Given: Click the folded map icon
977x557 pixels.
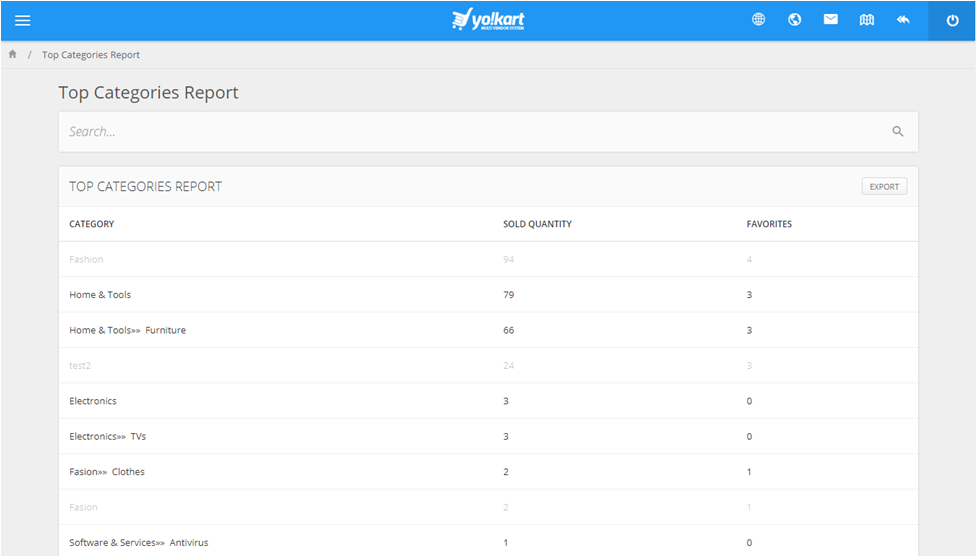Looking at the screenshot, I should [x=867, y=20].
